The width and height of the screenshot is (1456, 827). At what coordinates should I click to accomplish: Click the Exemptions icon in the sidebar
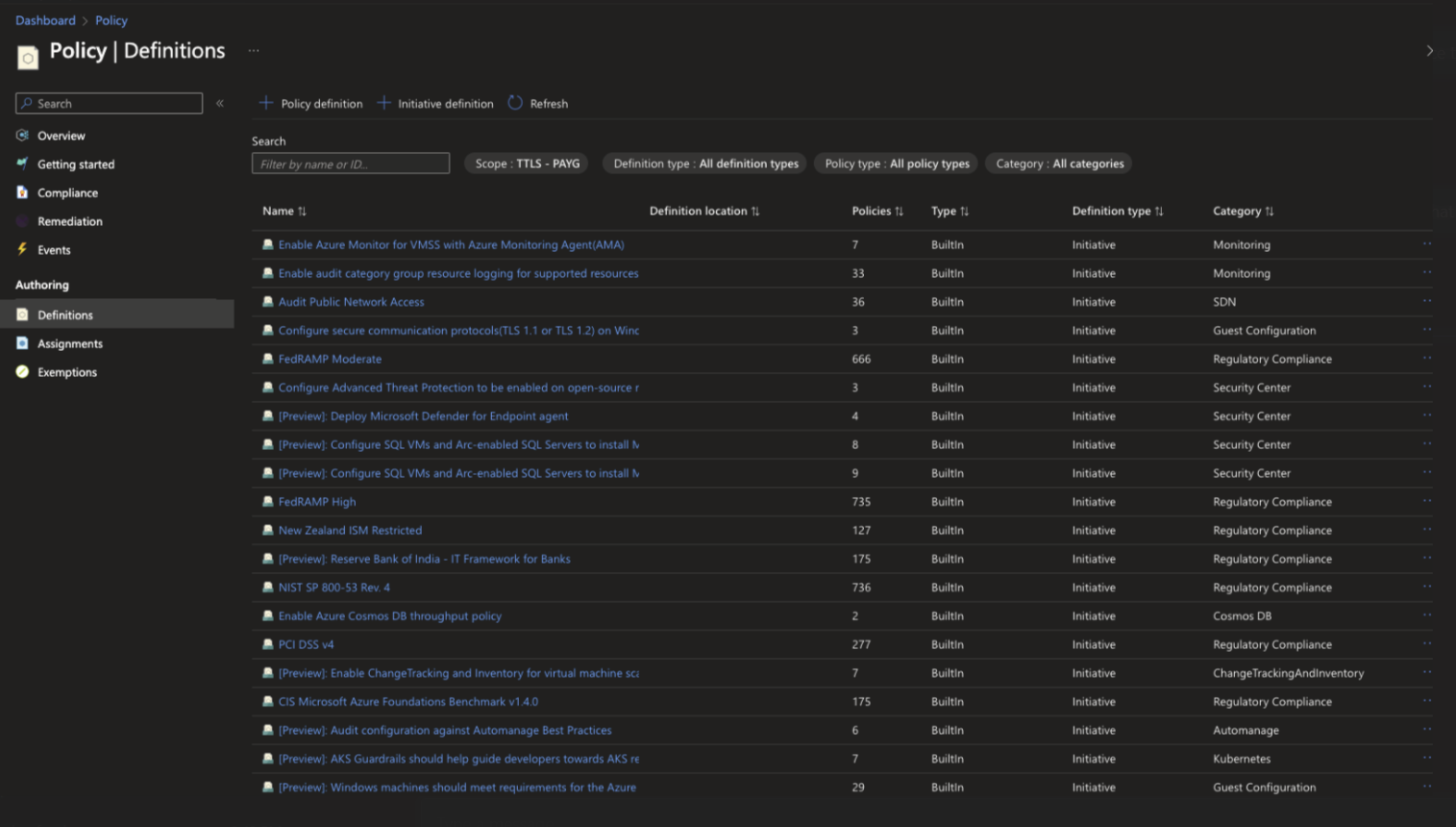22,372
